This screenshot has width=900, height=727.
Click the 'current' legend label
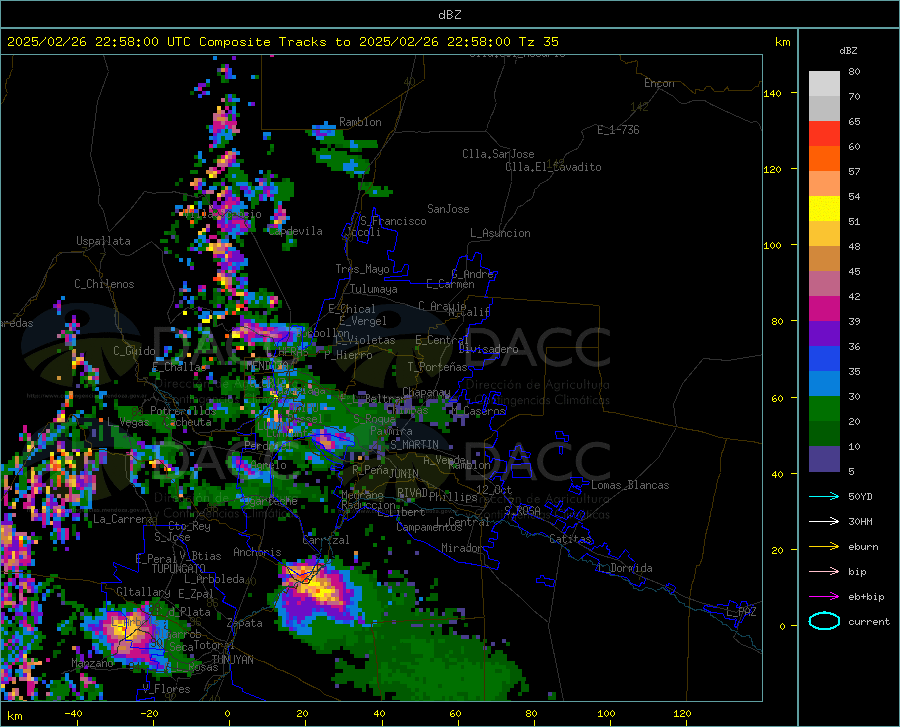[x=869, y=621]
